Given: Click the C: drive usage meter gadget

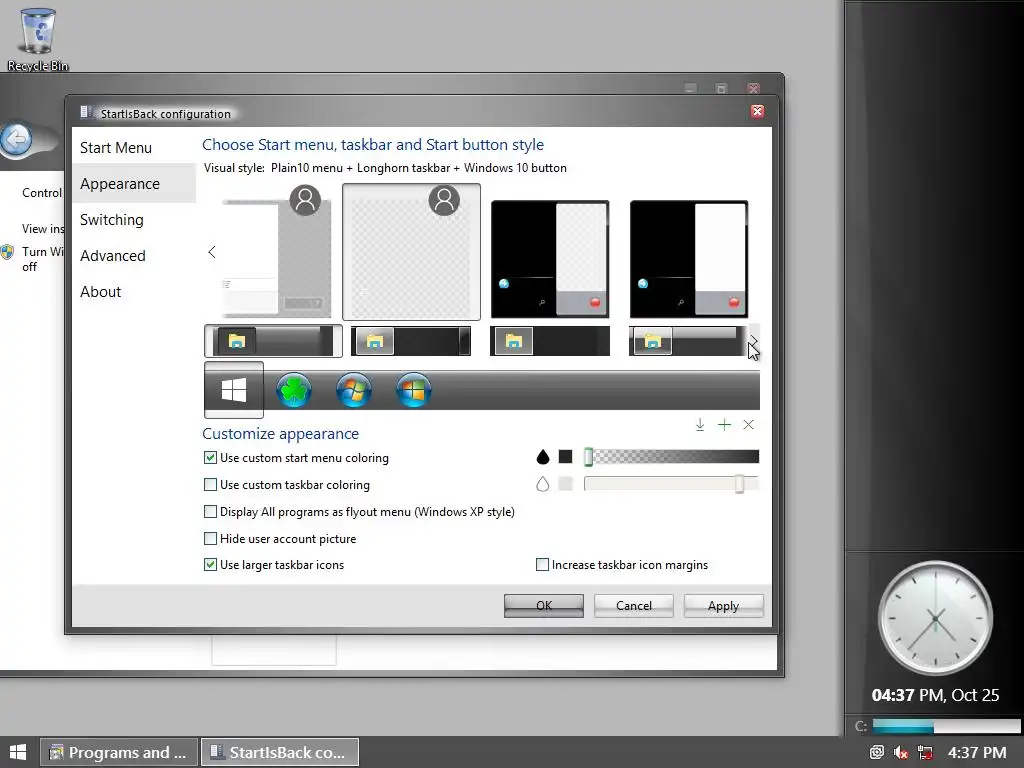Looking at the screenshot, I should pos(938,726).
